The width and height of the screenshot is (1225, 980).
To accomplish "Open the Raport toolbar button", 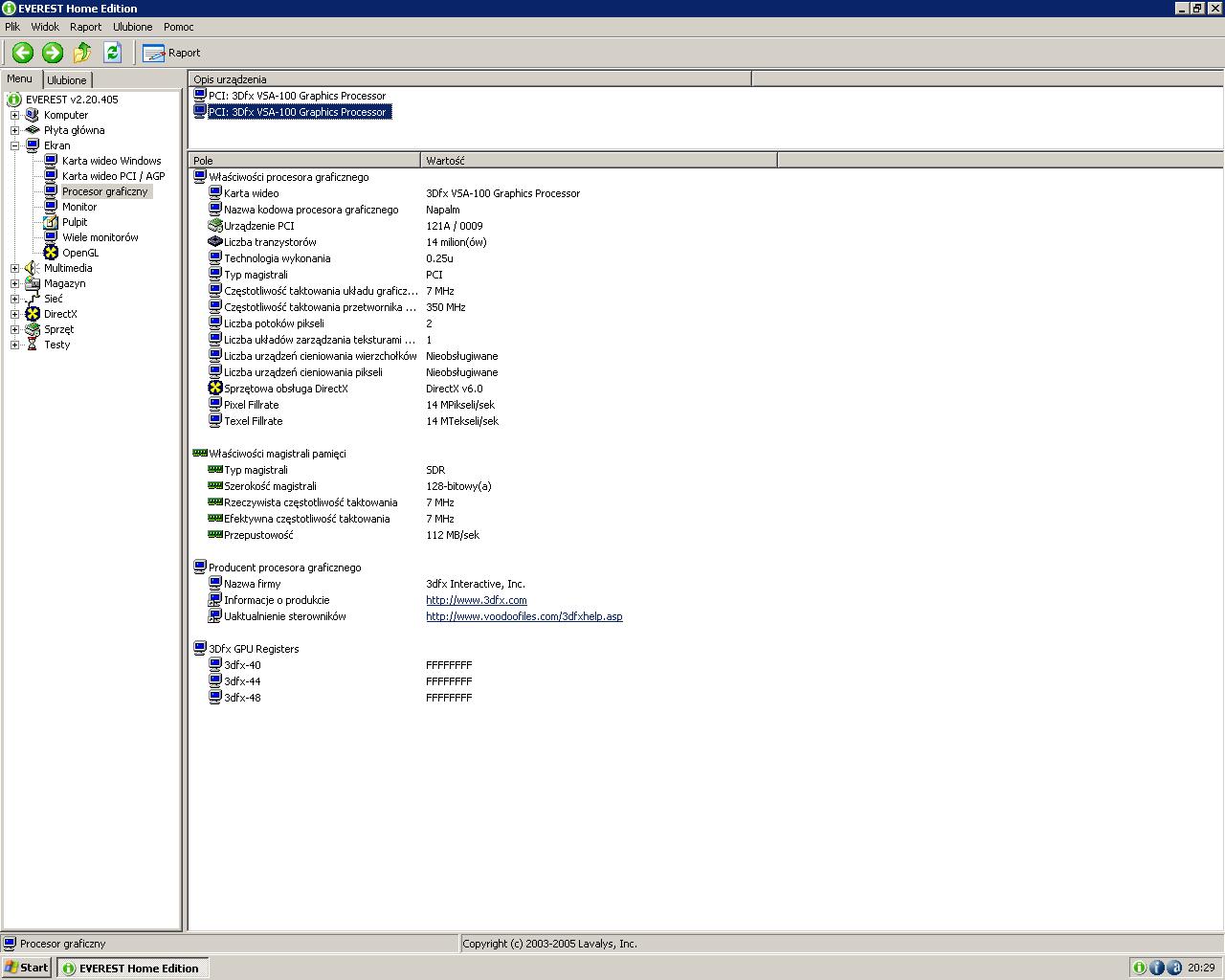I will [171, 53].
